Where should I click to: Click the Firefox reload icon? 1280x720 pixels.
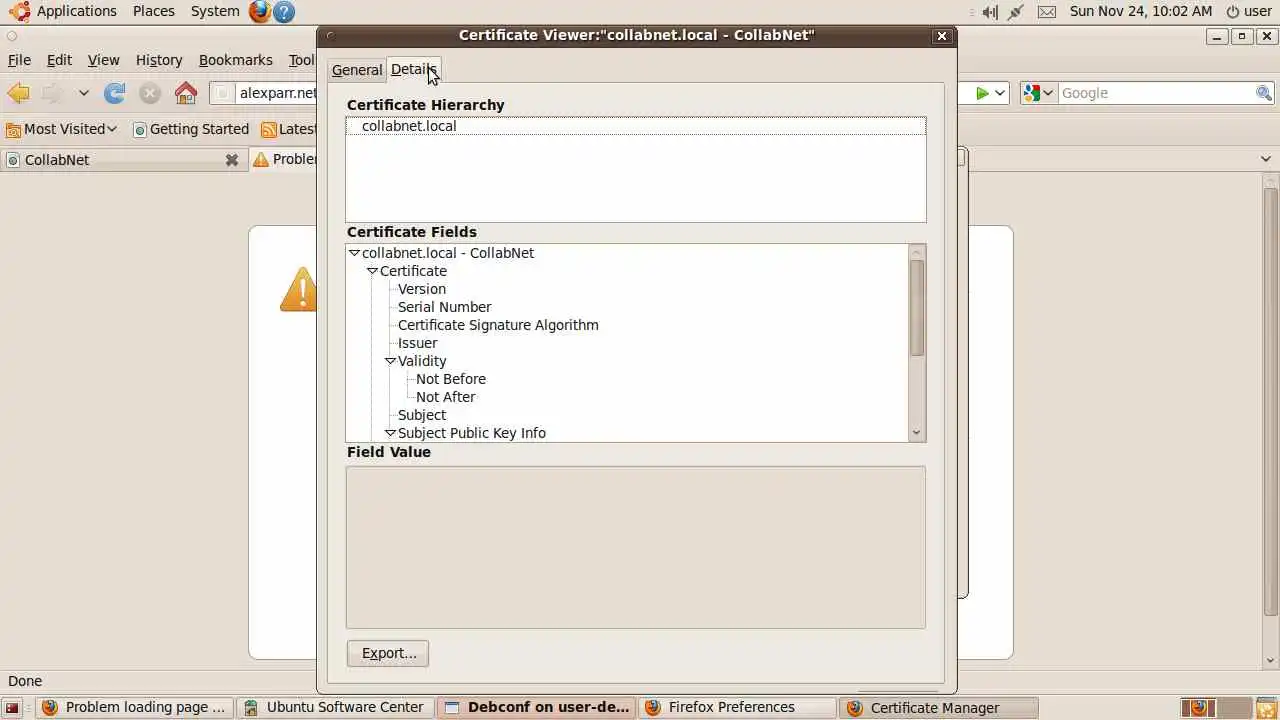click(x=115, y=93)
